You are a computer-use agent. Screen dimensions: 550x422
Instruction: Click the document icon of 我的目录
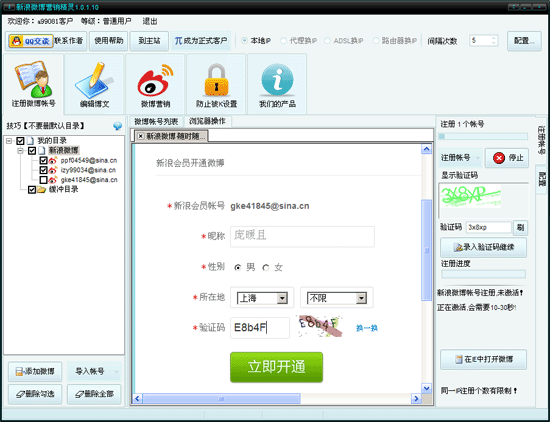coord(31,141)
